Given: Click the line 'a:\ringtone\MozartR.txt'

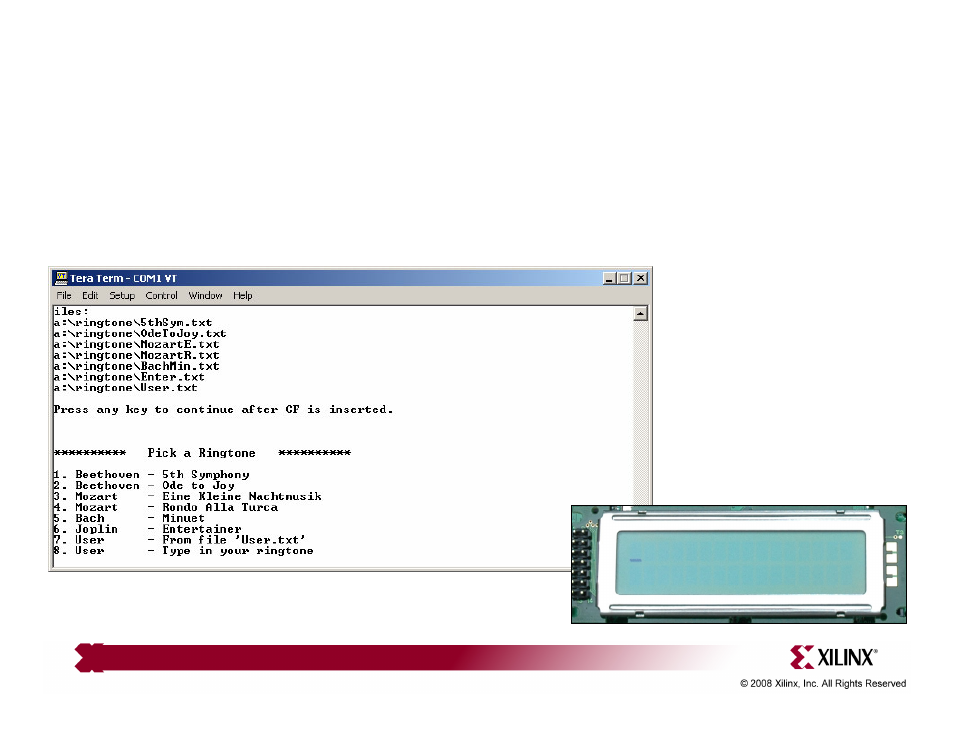Looking at the screenshot, I should click(x=136, y=355).
